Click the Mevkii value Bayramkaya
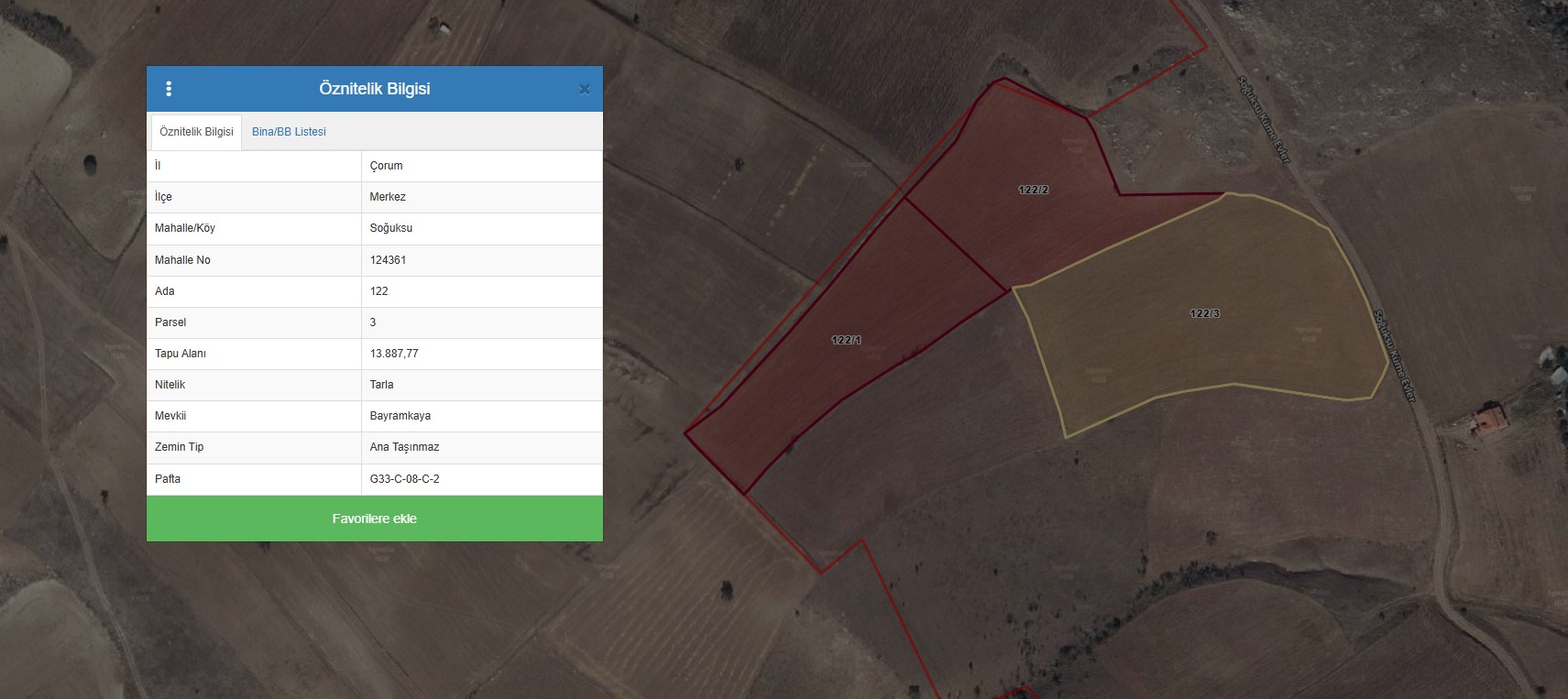Image resolution: width=1568 pixels, height=699 pixels. click(x=400, y=416)
